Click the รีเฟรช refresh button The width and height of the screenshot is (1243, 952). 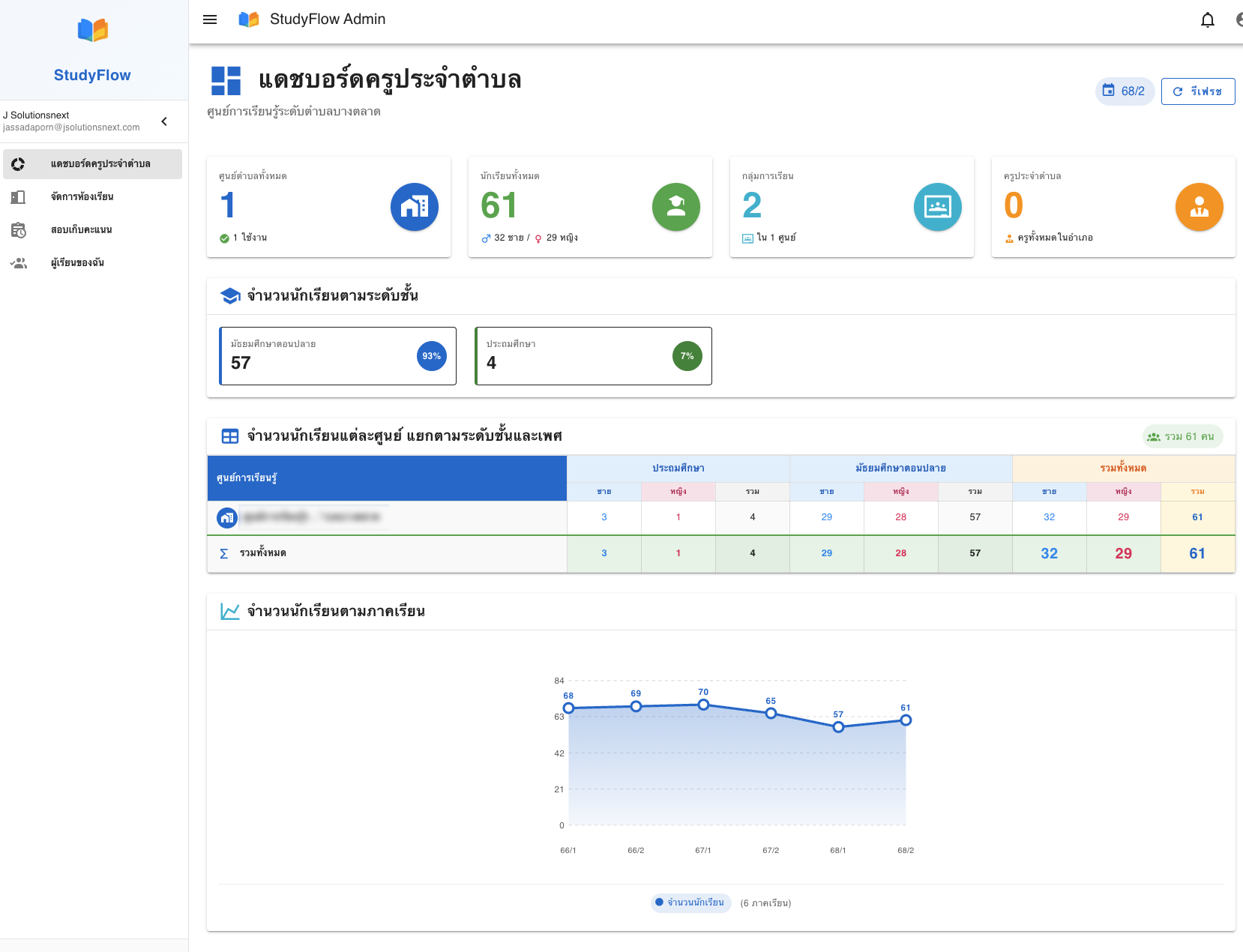pyautogui.click(x=1197, y=91)
